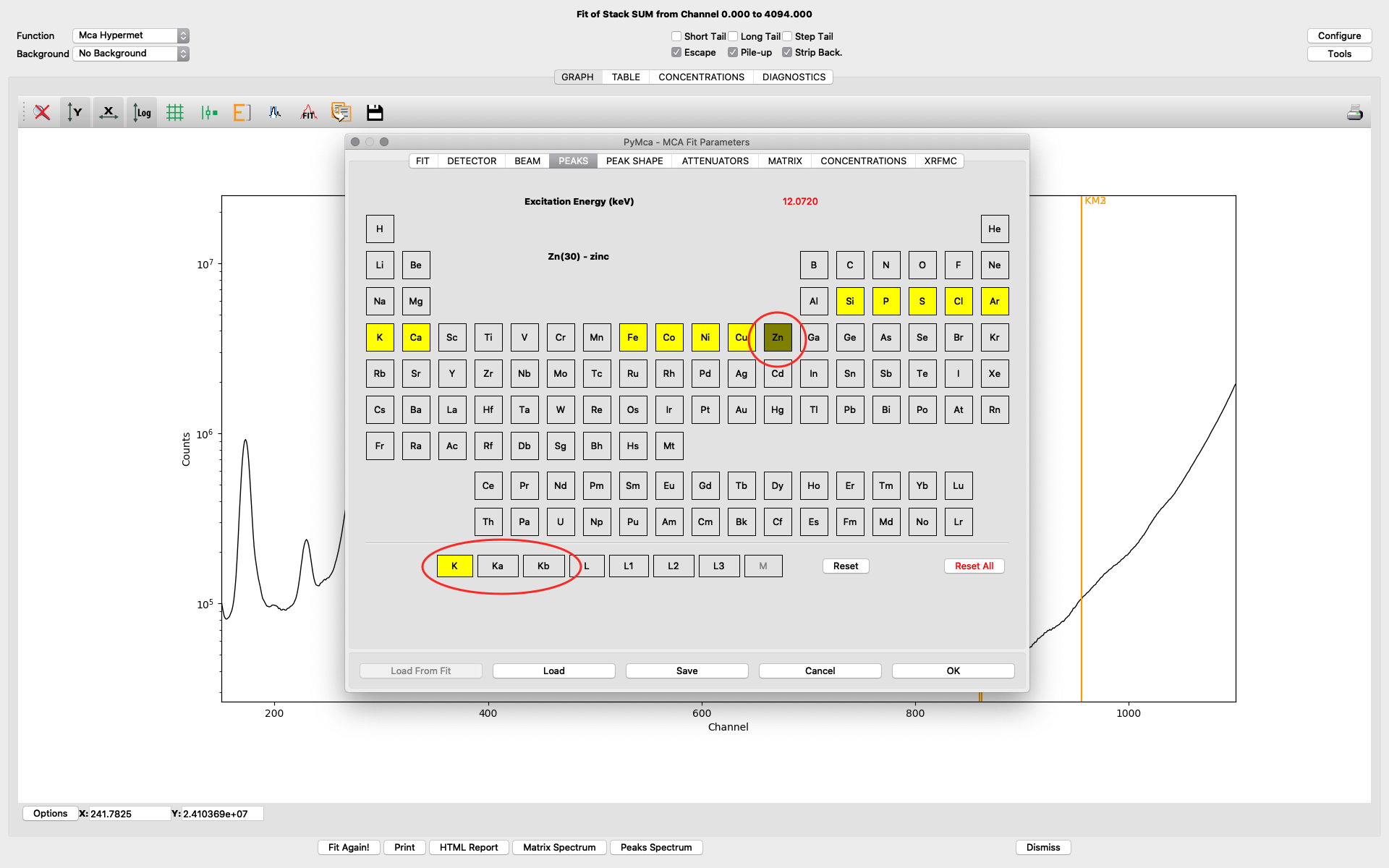Open CONCENTRATIONS tab in fit parameters dialog
The height and width of the screenshot is (868, 1389).
(x=863, y=161)
